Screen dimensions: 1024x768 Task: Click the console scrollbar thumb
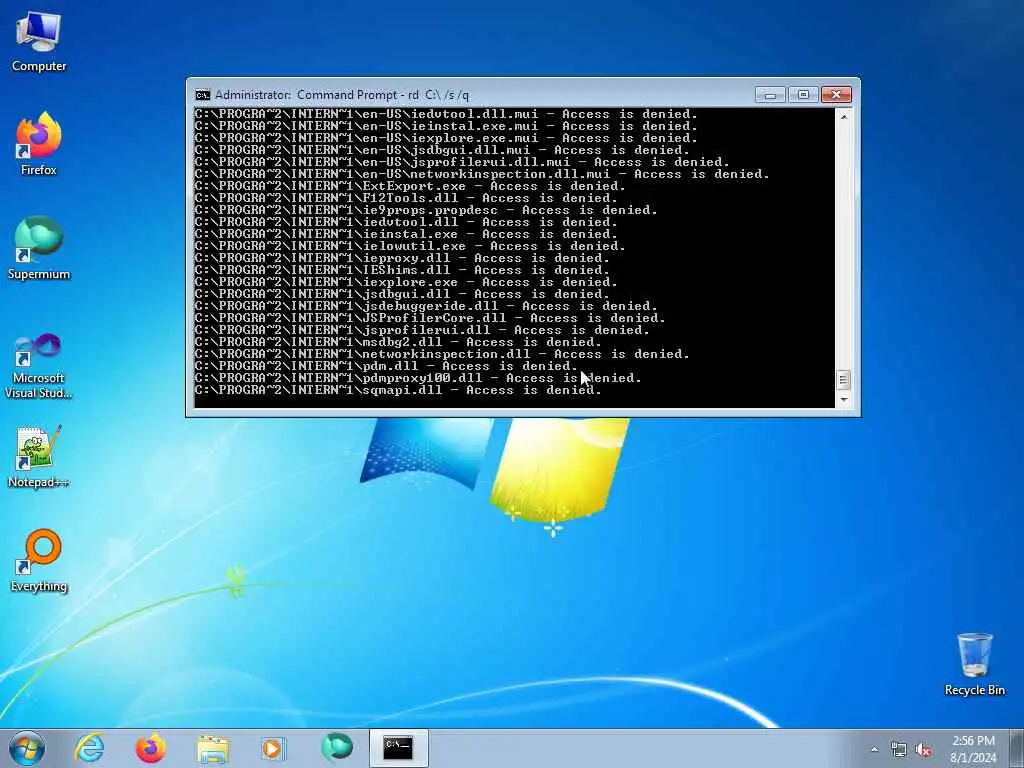click(x=843, y=379)
